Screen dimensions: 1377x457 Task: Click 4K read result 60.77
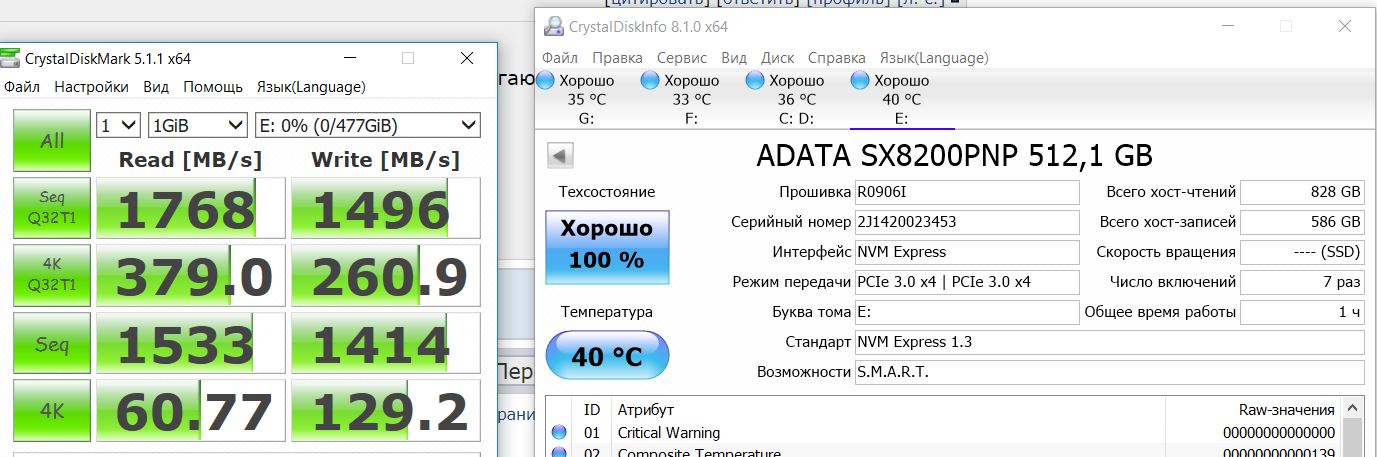tap(189, 410)
